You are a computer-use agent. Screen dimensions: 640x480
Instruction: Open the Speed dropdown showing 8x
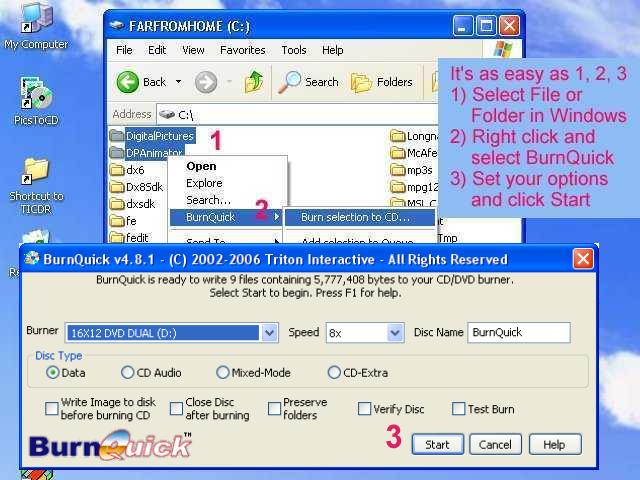click(x=395, y=333)
